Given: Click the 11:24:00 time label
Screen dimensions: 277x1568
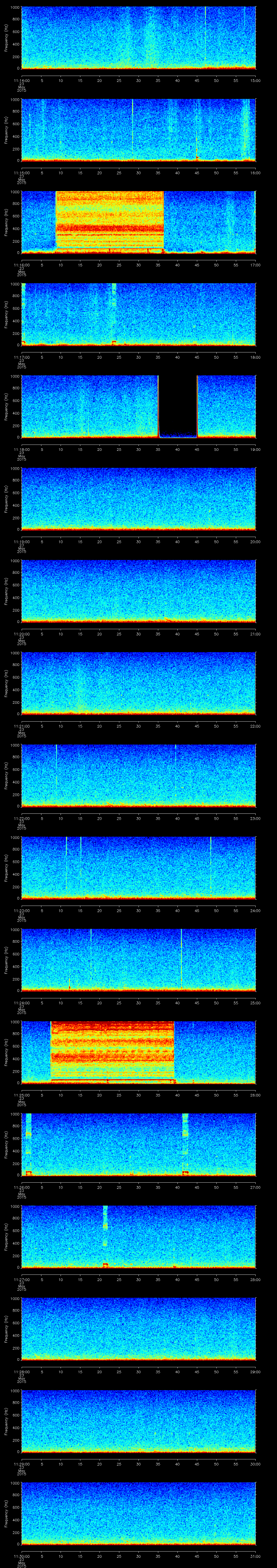Looking at the screenshot, I should [x=21, y=1003].
